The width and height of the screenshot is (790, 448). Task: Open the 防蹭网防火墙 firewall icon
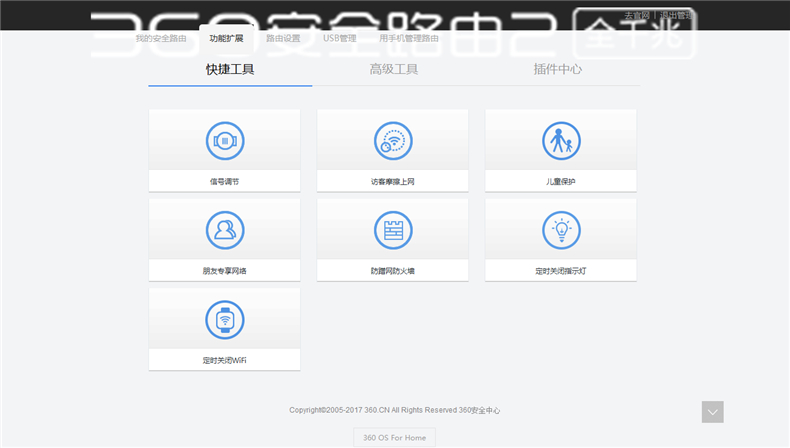coord(393,230)
